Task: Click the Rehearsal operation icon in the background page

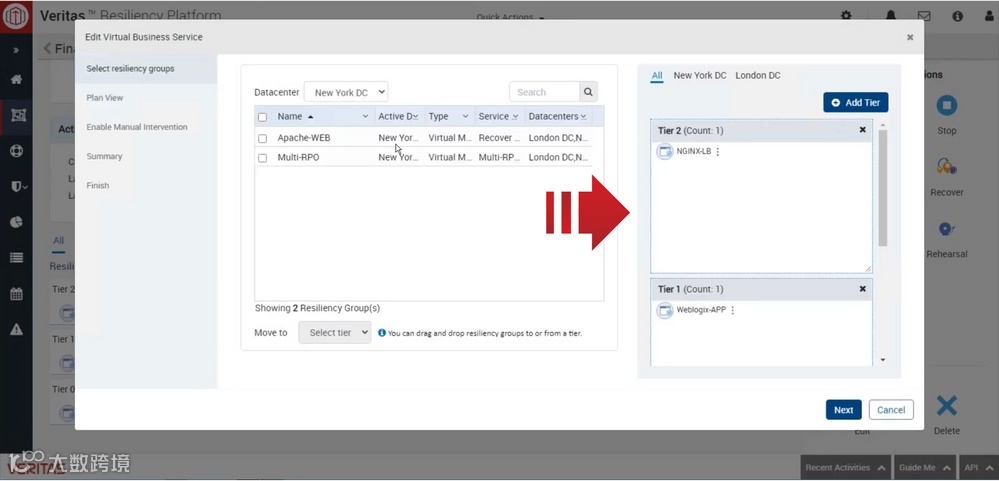Action: point(947,229)
